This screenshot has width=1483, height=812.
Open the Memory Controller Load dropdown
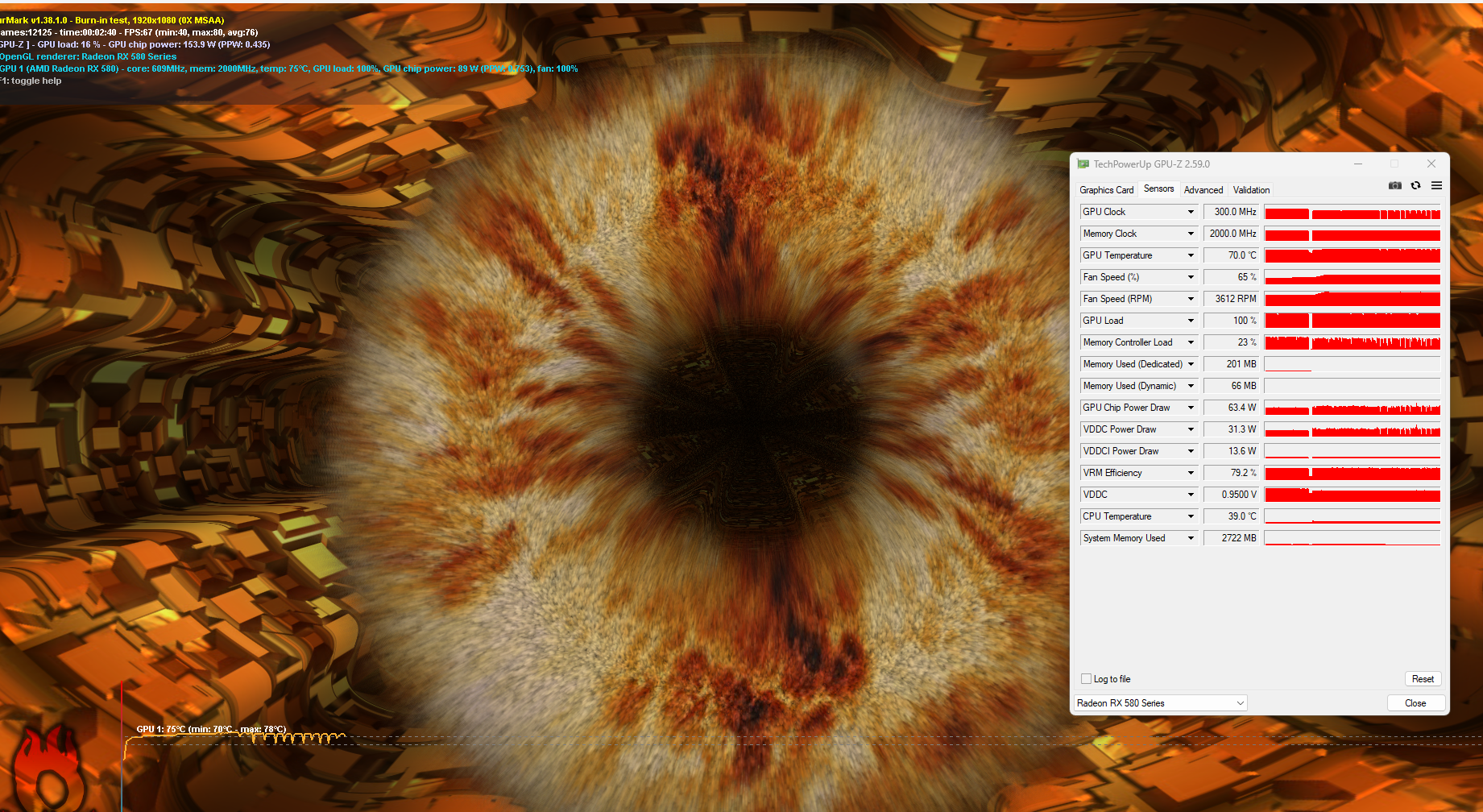pyautogui.click(x=1191, y=342)
